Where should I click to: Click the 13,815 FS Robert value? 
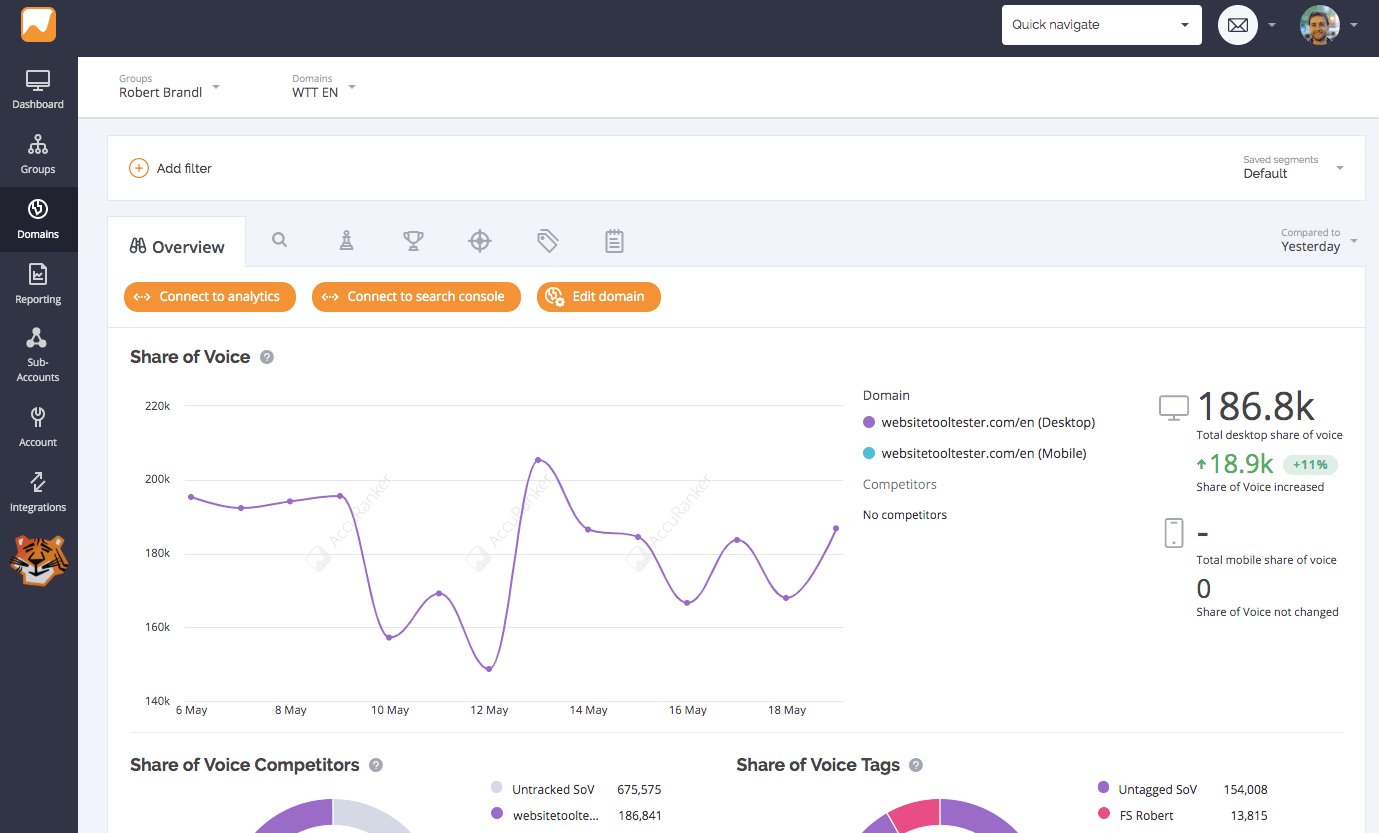pyautogui.click(x=1249, y=815)
